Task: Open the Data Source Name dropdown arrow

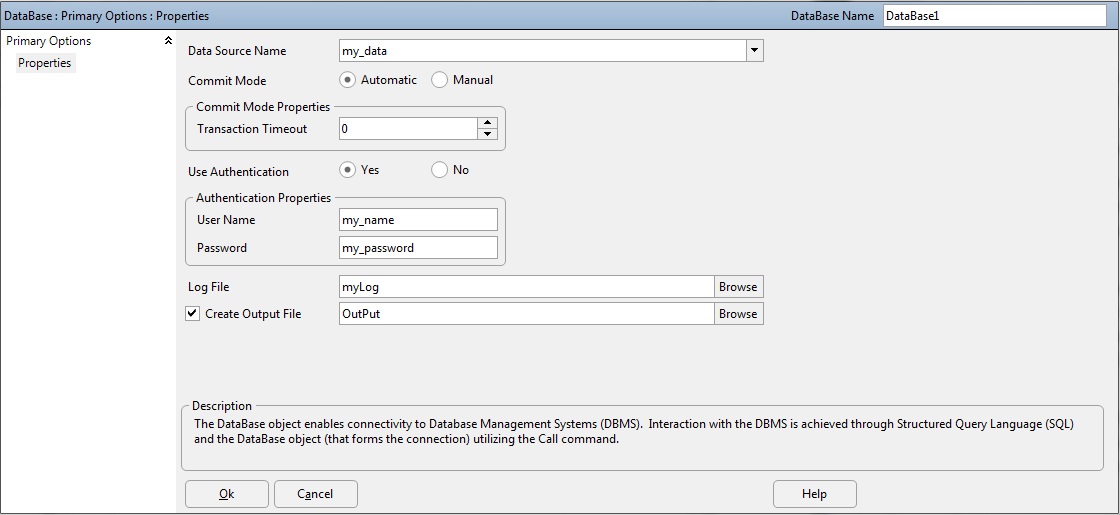Action: [754, 51]
